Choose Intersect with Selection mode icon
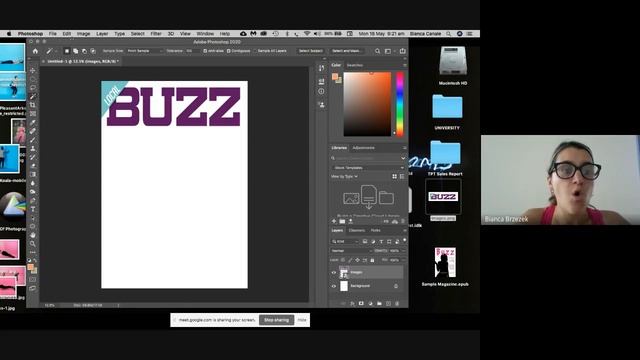640x360 pixels. point(93,51)
